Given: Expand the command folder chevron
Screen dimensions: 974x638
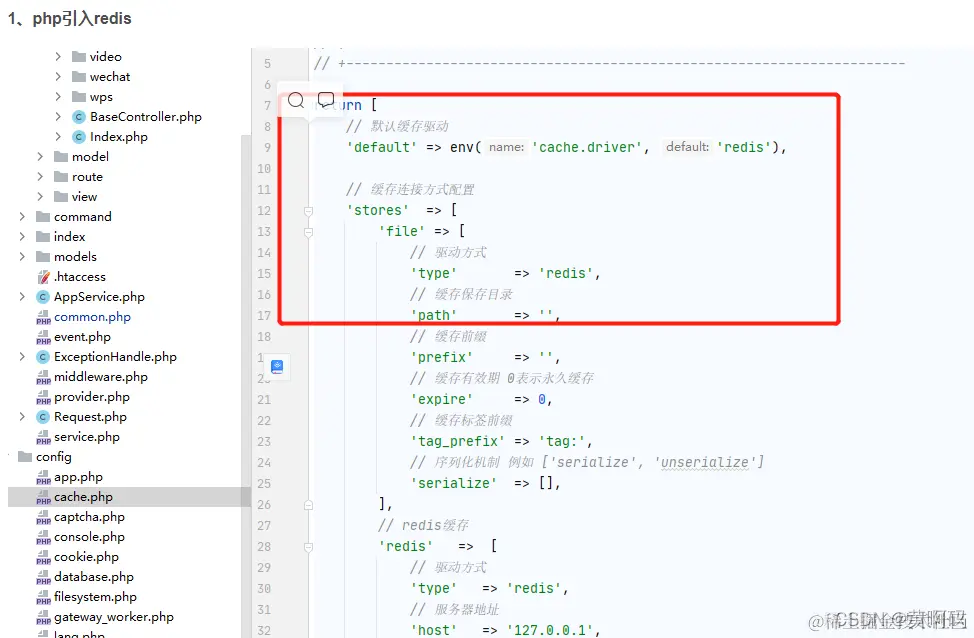Looking at the screenshot, I should 22,216.
